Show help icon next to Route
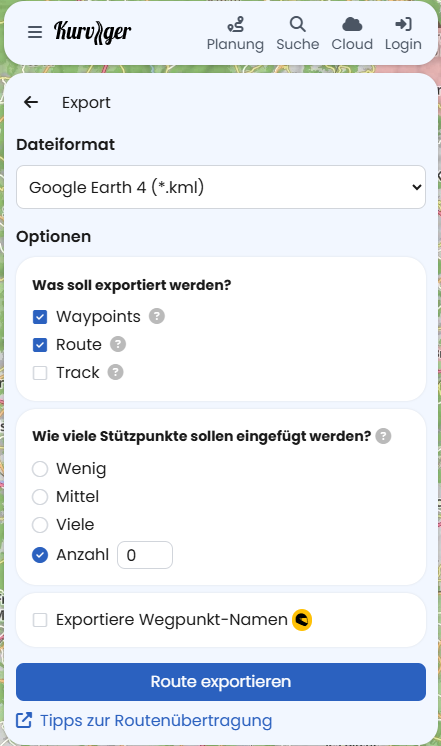The image size is (441, 746). point(118,344)
